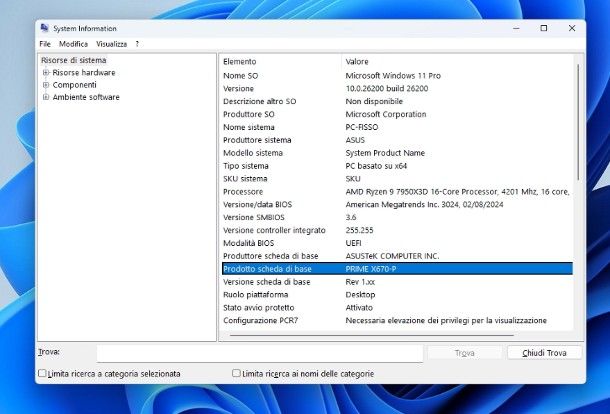Expand the Componenti tree node

[46, 85]
